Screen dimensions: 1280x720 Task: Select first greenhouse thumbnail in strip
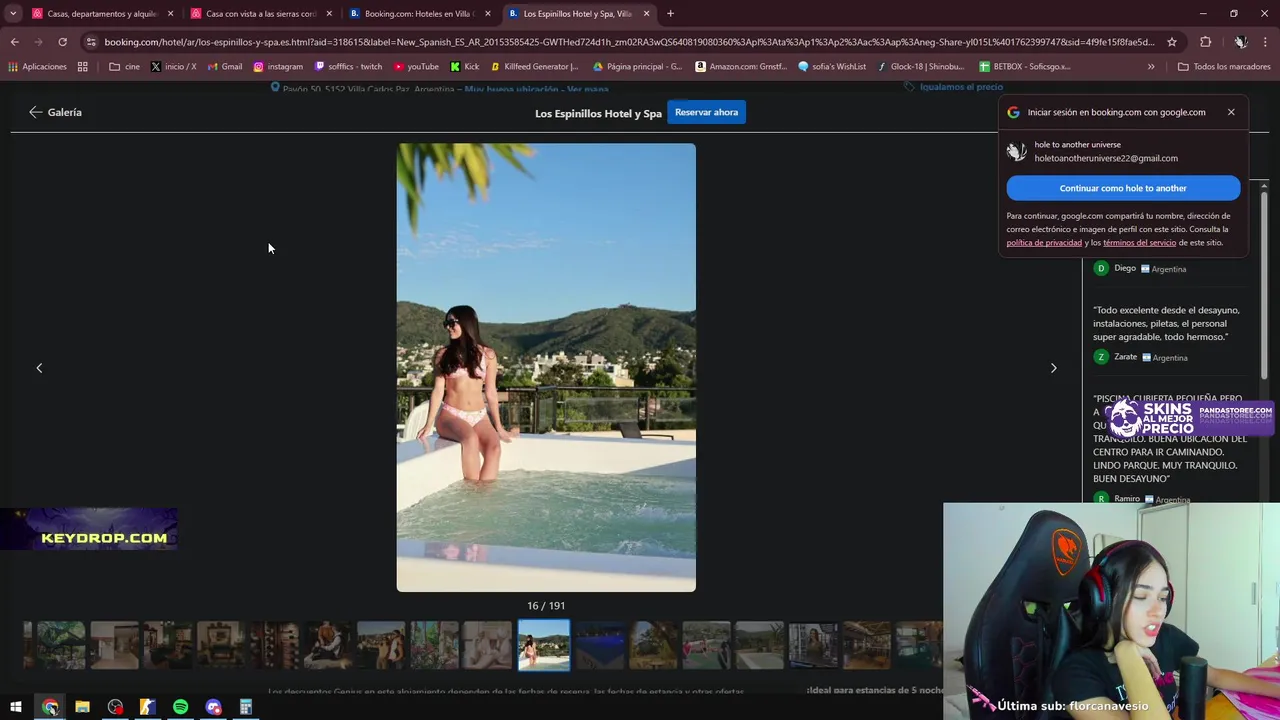[x=61, y=645]
